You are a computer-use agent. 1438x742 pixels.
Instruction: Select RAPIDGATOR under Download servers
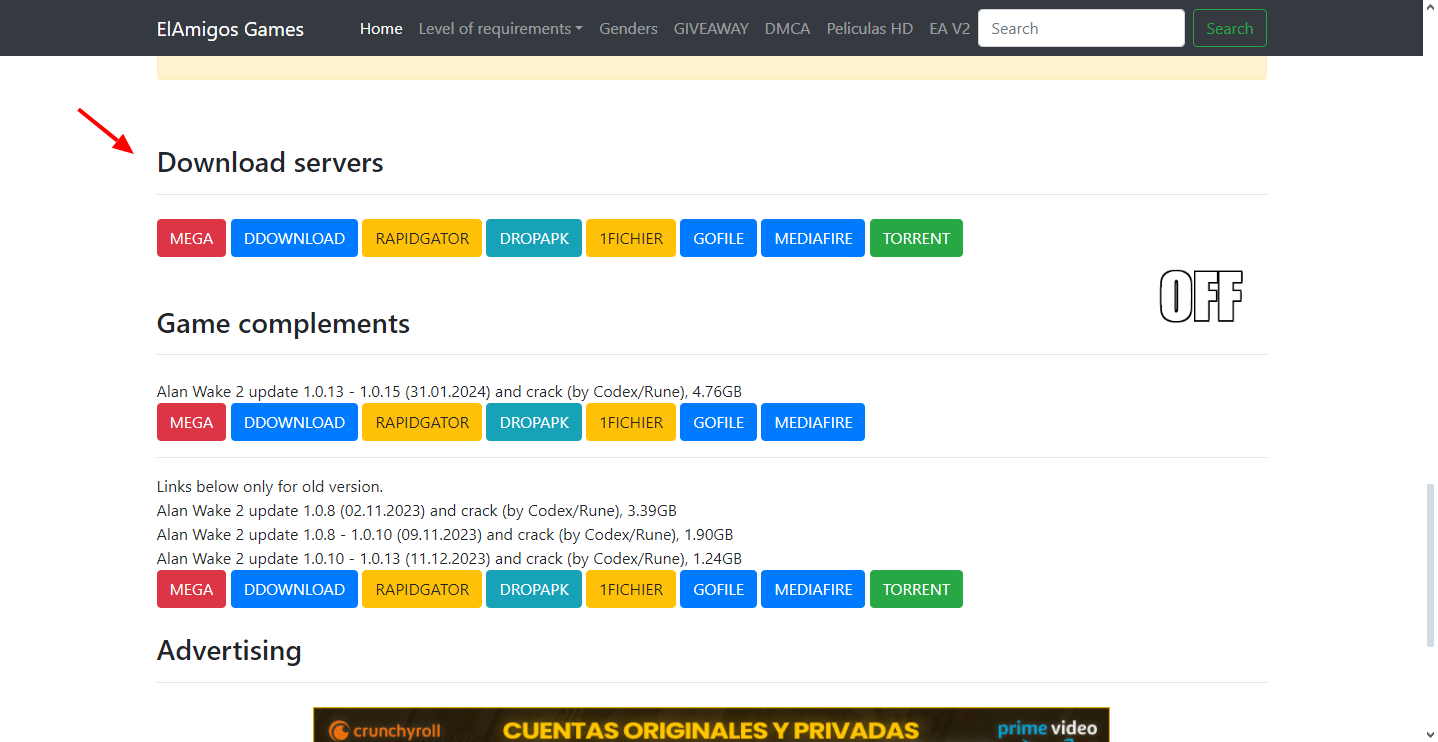click(x=421, y=238)
